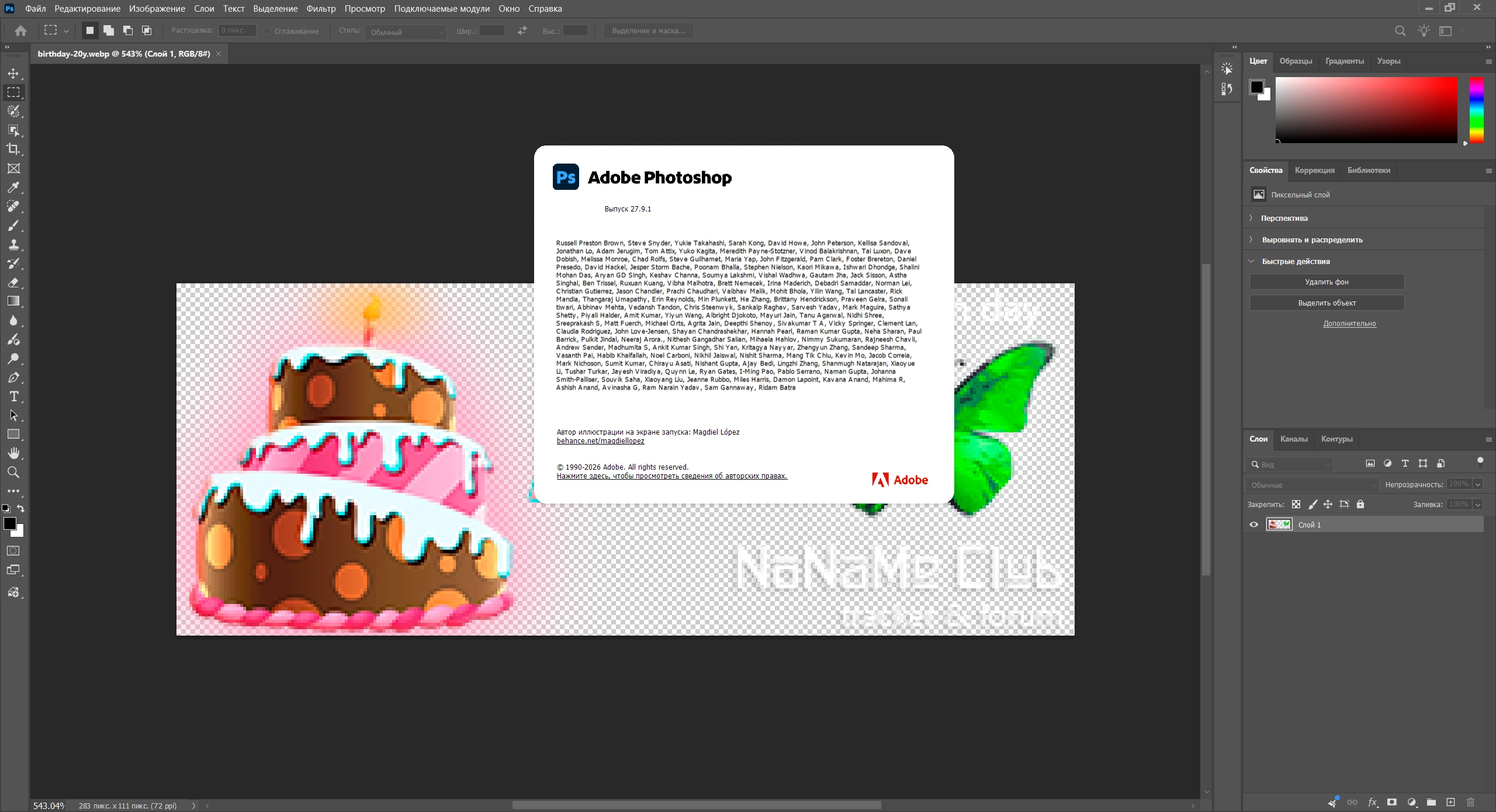Image resolution: width=1496 pixels, height=812 pixels.
Task: Select the Clone Stamp tool
Action: pos(13,244)
